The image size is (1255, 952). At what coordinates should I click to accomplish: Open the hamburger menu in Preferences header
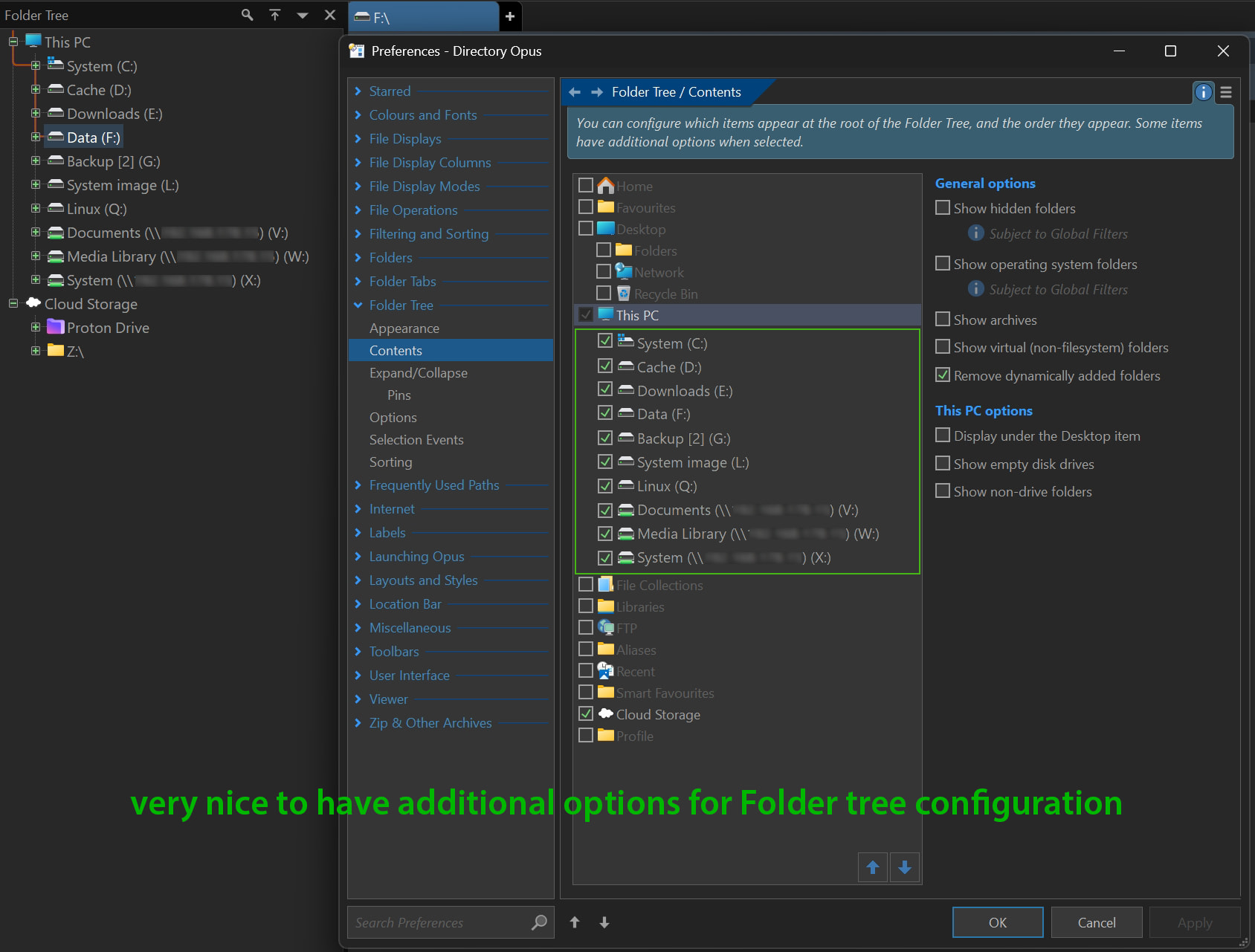tap(1226, 92)
